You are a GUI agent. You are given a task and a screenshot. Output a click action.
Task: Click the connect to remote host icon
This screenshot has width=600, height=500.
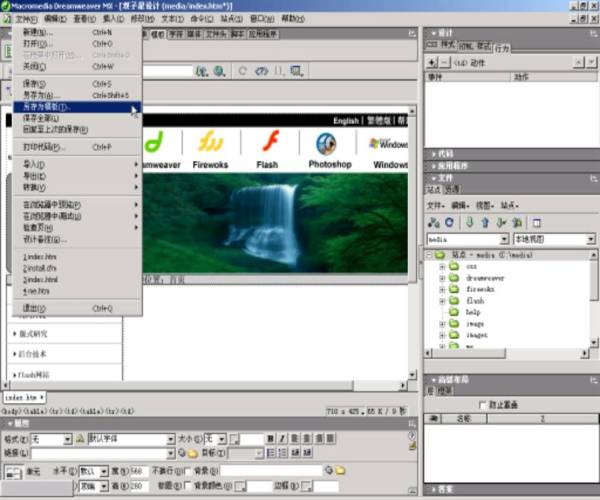[x=434, y=223]
